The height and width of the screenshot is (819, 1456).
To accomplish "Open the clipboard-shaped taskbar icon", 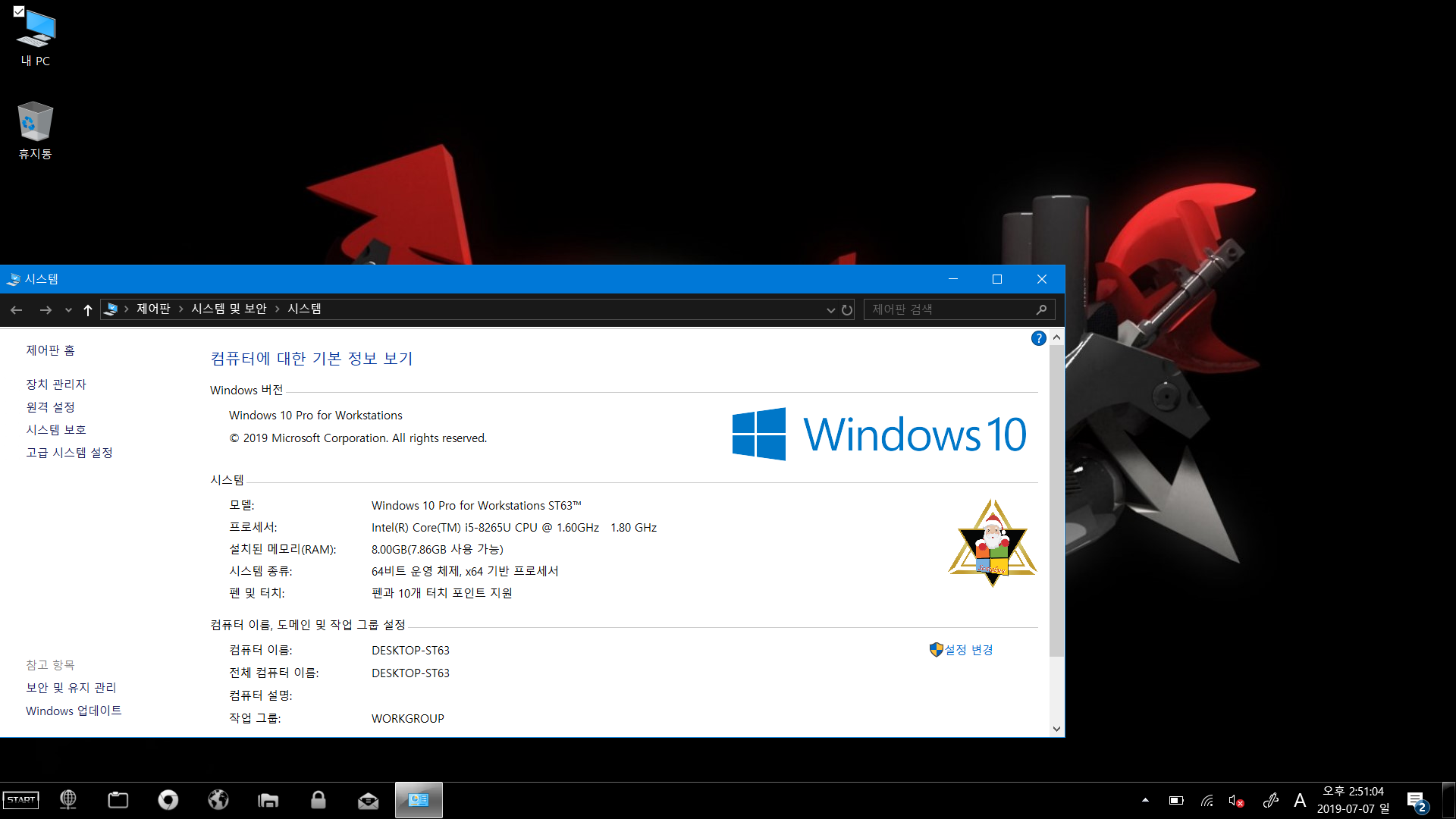I will pos(118,800).
